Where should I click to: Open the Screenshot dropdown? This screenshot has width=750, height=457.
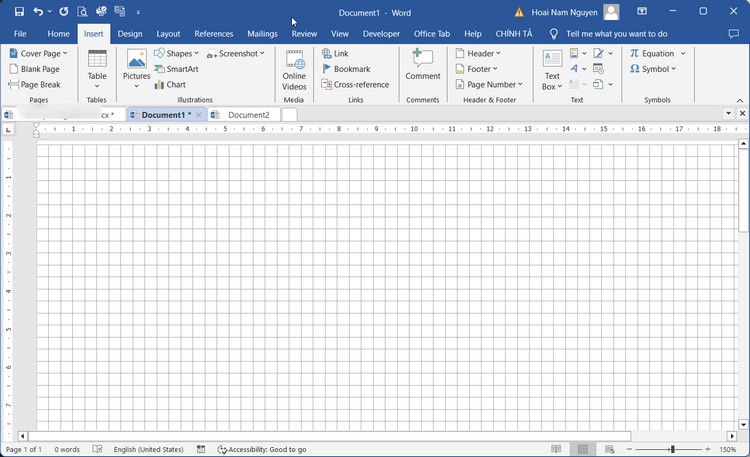235,54
